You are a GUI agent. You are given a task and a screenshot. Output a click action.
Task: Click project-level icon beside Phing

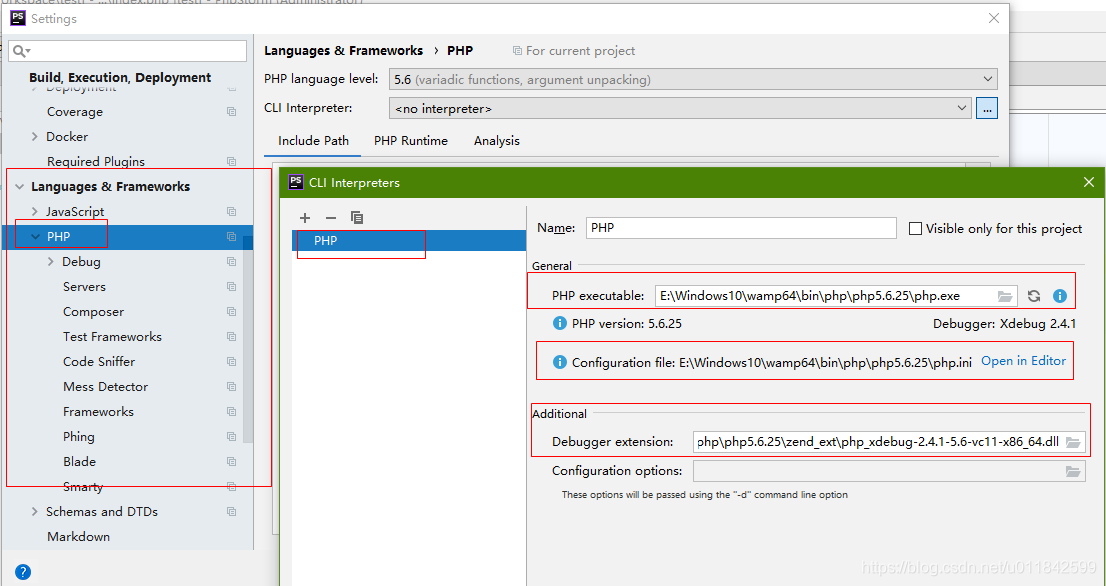[231, 437]
